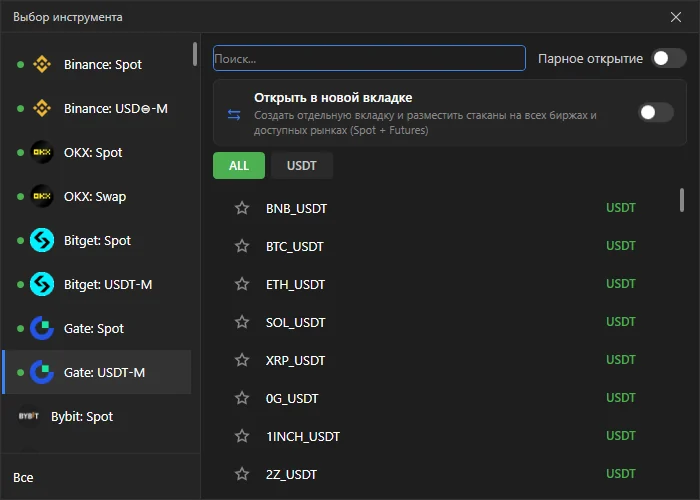This screenshot has height=500, width=700.
Task: Select OKX: Swap market
Action: 97,196
